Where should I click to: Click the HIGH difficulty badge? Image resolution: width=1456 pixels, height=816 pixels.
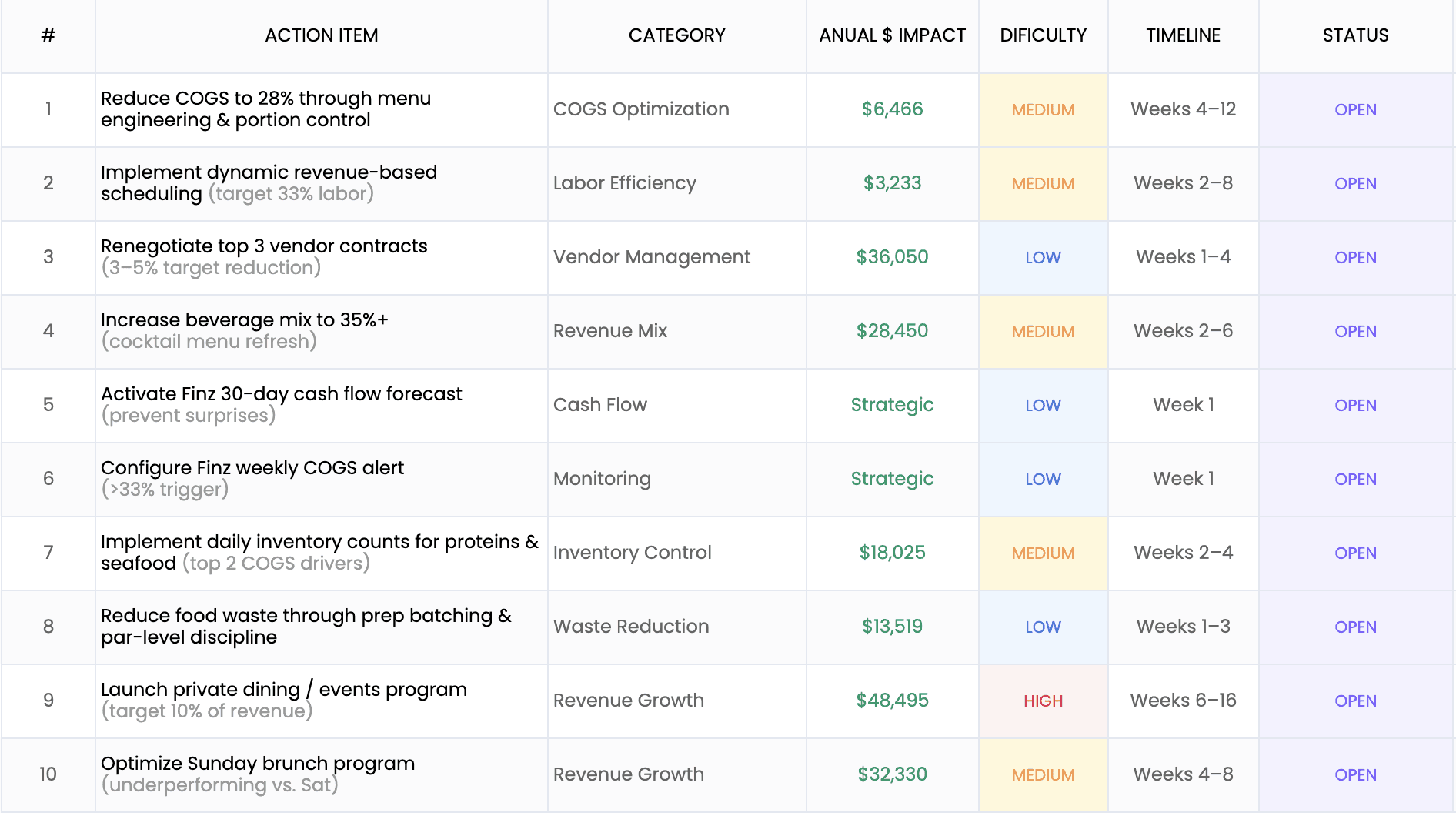(x=1043, y=701)
